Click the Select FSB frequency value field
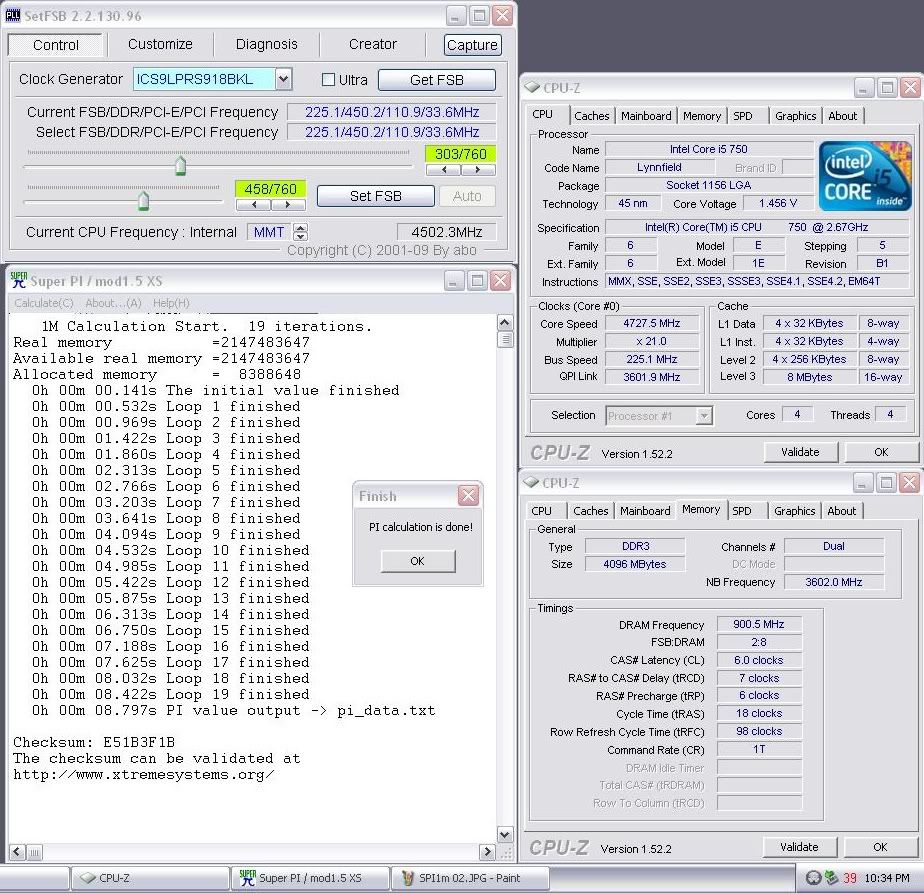This screenshot has height=893, width=924. pos(392,132)
